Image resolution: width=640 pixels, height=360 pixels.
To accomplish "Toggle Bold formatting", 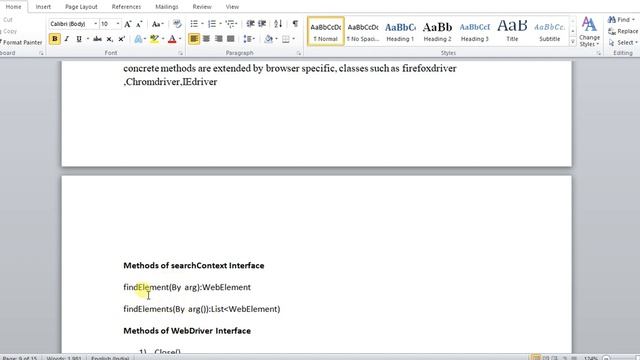I will 55,39.
